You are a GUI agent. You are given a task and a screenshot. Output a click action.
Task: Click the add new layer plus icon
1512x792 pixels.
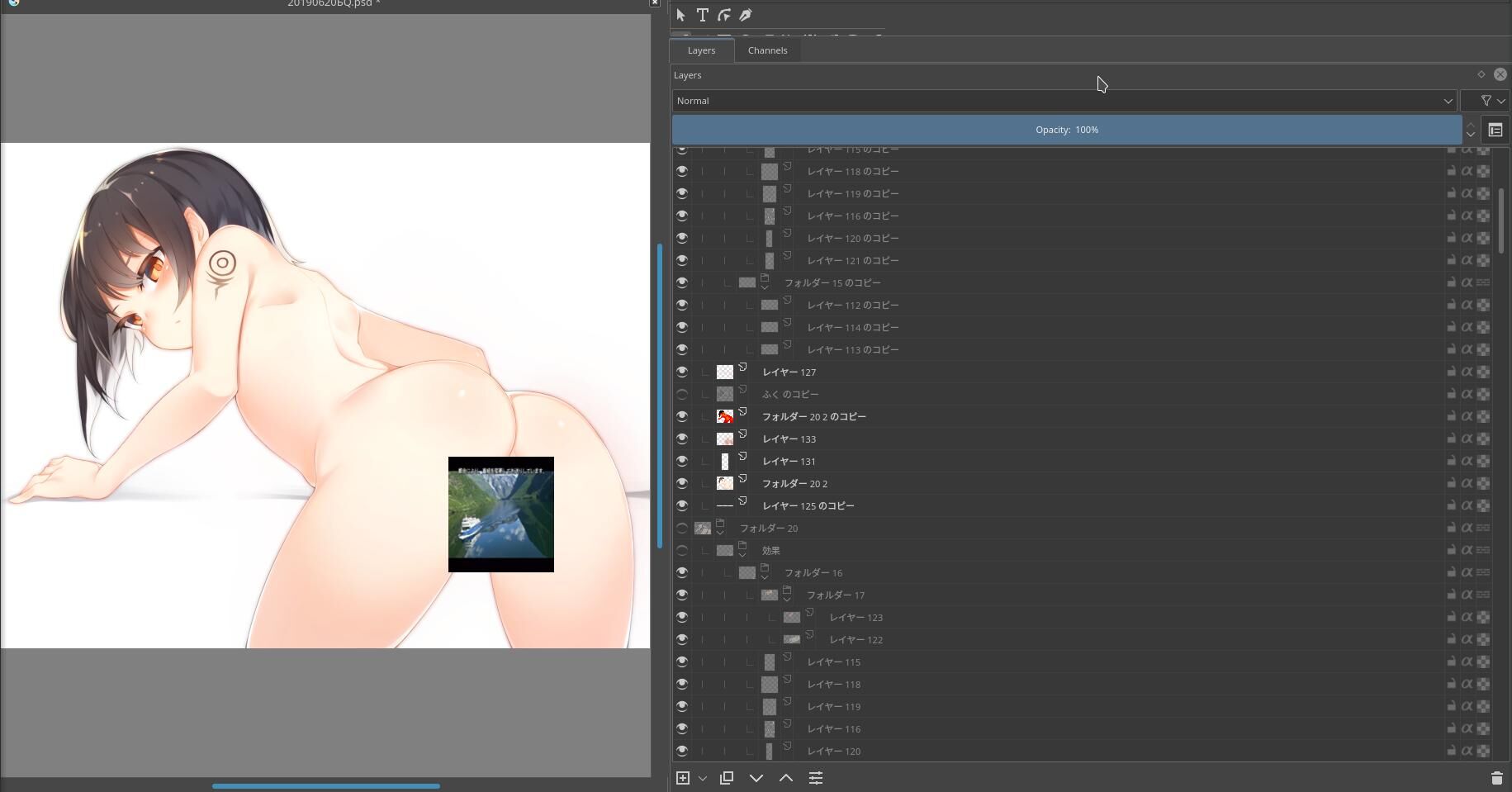tap(683, 778)
